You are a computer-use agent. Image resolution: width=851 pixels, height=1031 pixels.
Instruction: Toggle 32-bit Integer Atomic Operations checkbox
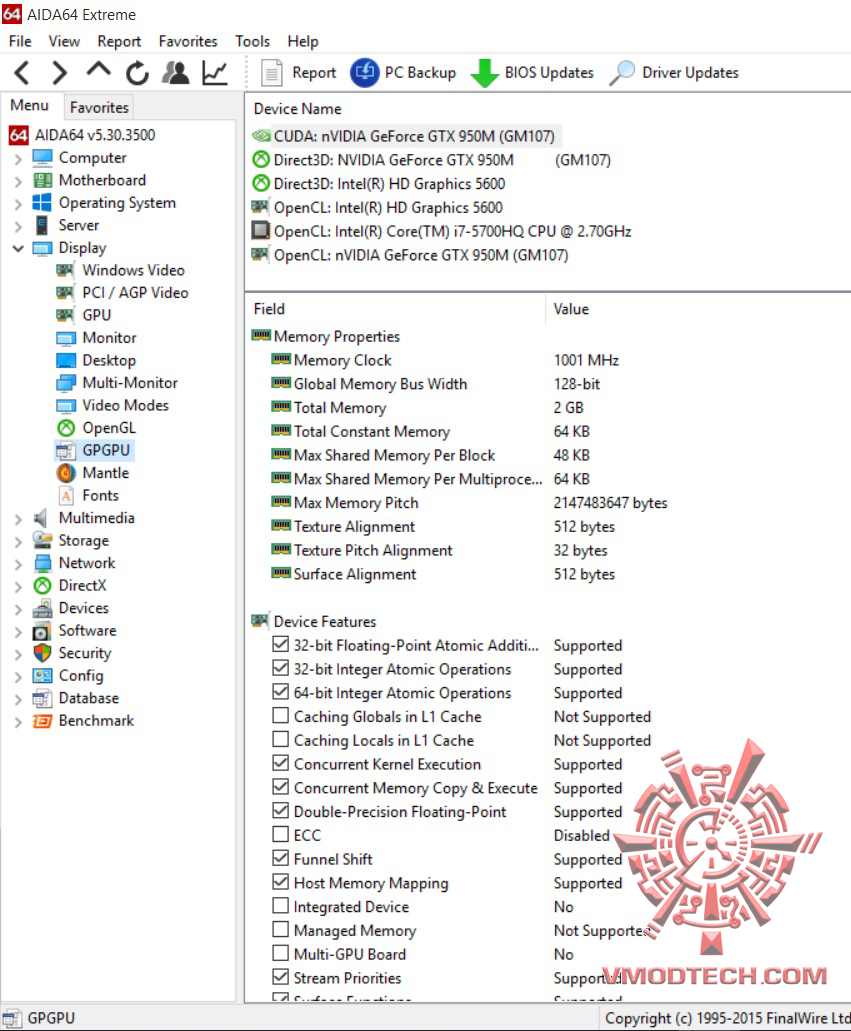[x=280, y=667]
